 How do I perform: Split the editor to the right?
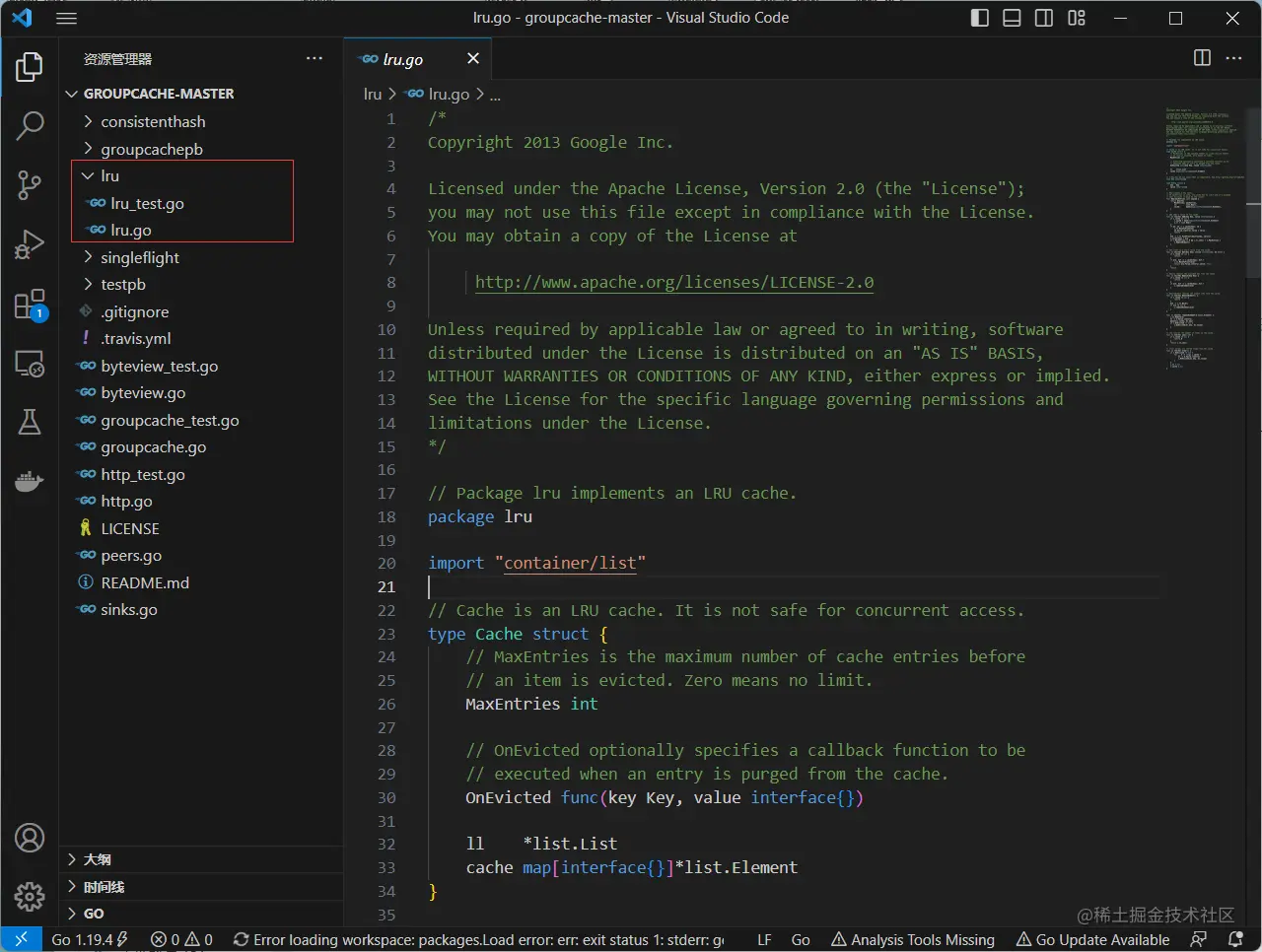point(1202,58)
